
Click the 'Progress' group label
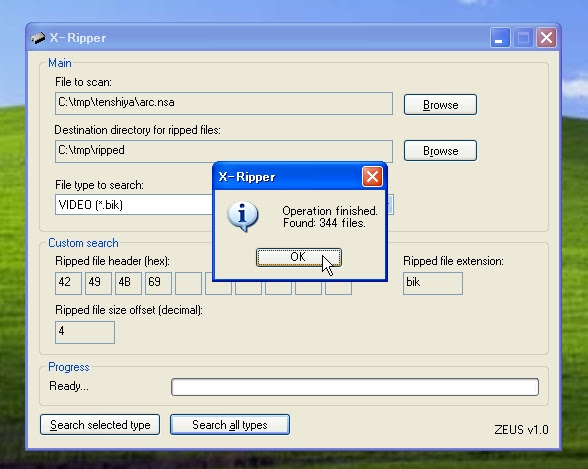69,367
